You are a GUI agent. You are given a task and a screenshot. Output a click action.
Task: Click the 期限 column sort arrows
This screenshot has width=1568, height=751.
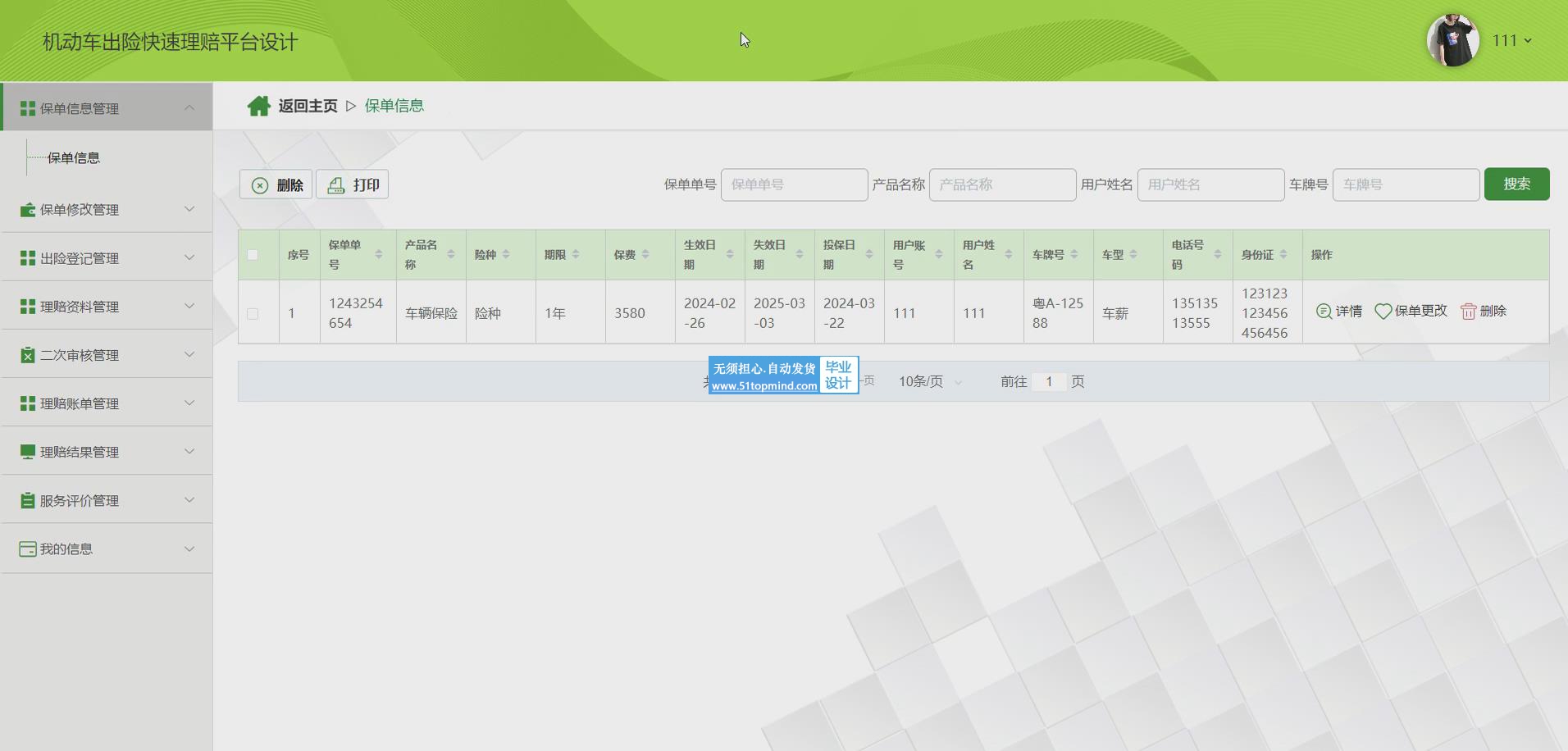576,255
